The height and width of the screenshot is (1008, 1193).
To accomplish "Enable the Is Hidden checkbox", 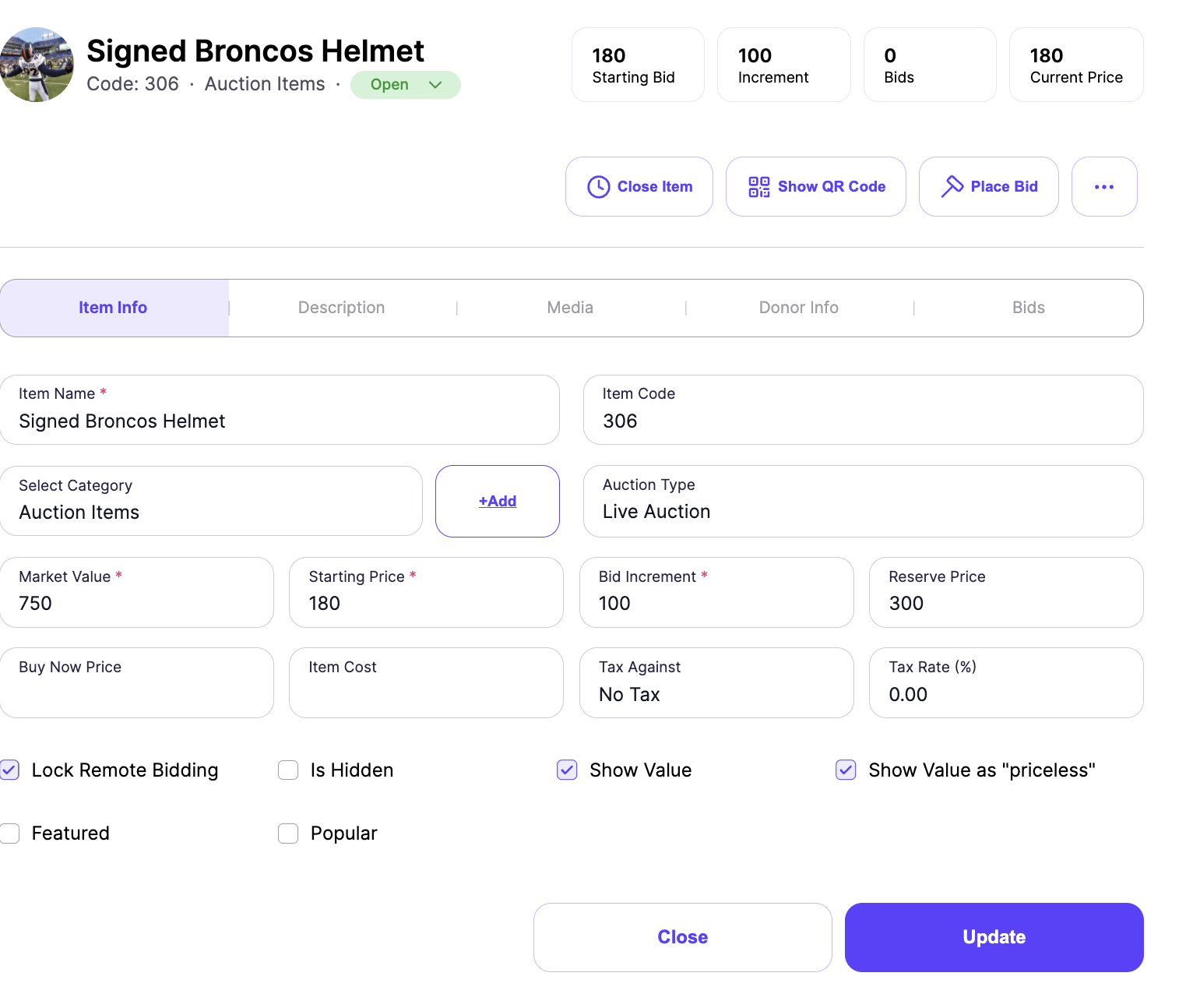I will pos(288,770).
